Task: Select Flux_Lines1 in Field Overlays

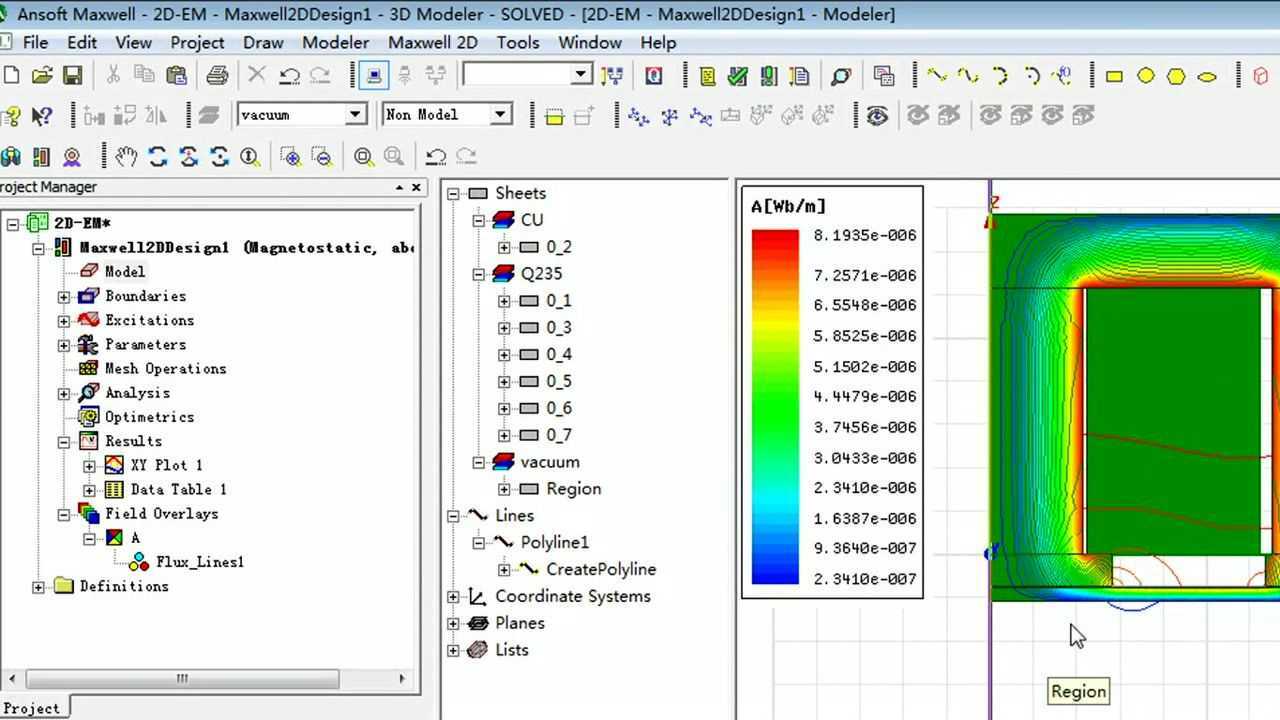Action: tap(199, 562)
